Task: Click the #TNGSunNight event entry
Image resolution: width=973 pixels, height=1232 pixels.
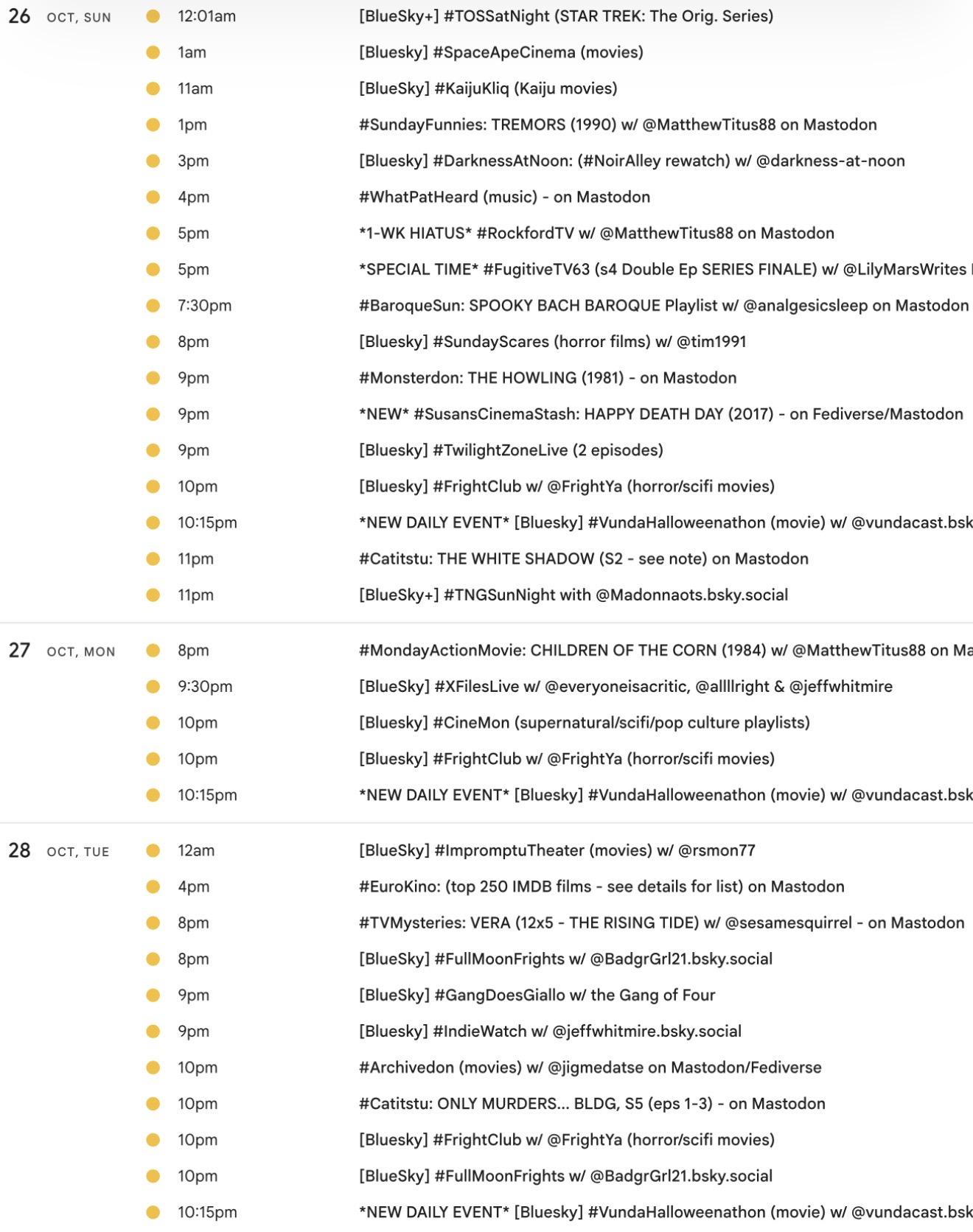Action: point(573,595)
